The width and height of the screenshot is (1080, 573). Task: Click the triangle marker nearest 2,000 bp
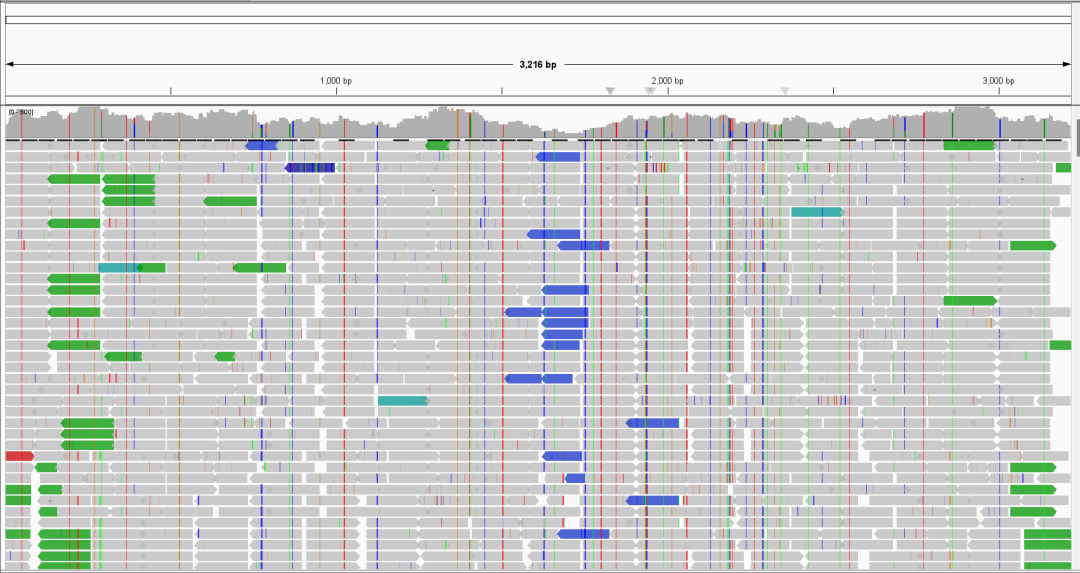pyautogui.click(x=650, y=91)
